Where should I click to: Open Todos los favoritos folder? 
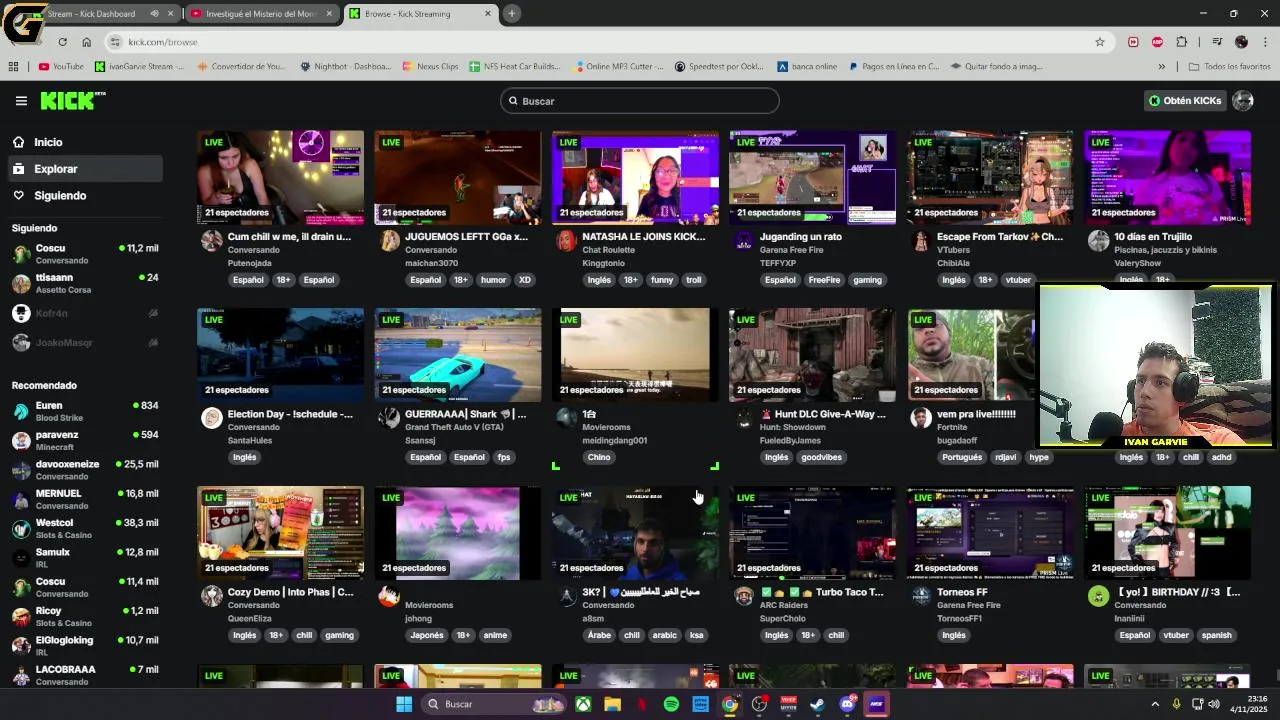click(x=1229, y=66)
